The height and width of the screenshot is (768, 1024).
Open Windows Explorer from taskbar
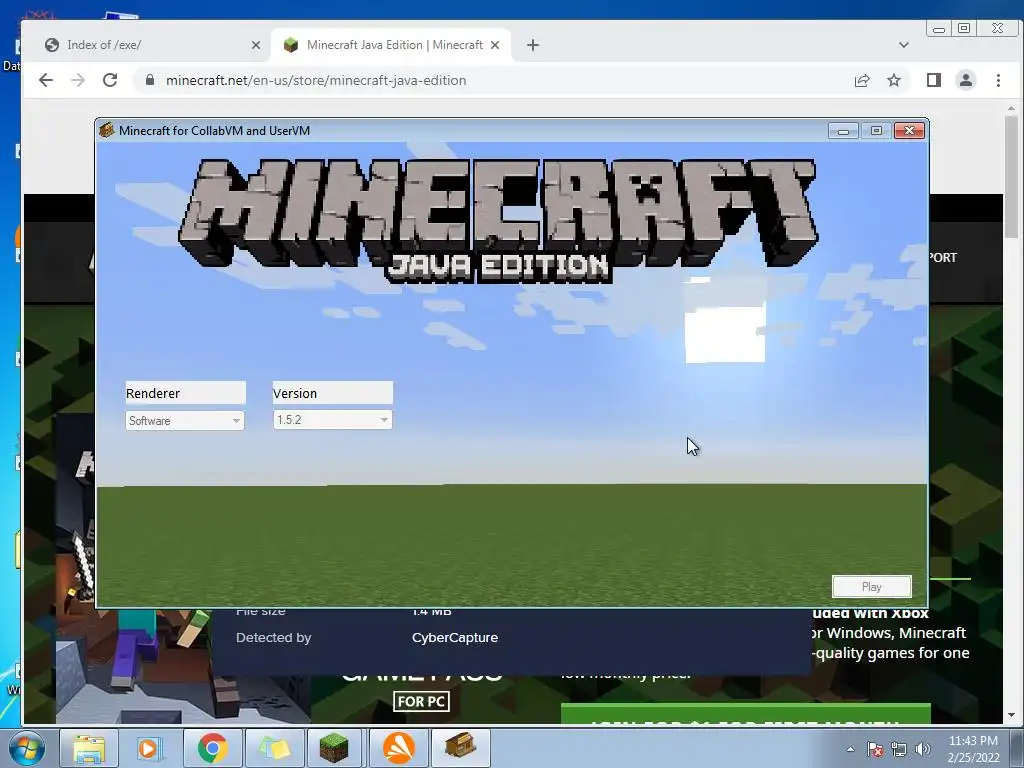tap(89, 748)
